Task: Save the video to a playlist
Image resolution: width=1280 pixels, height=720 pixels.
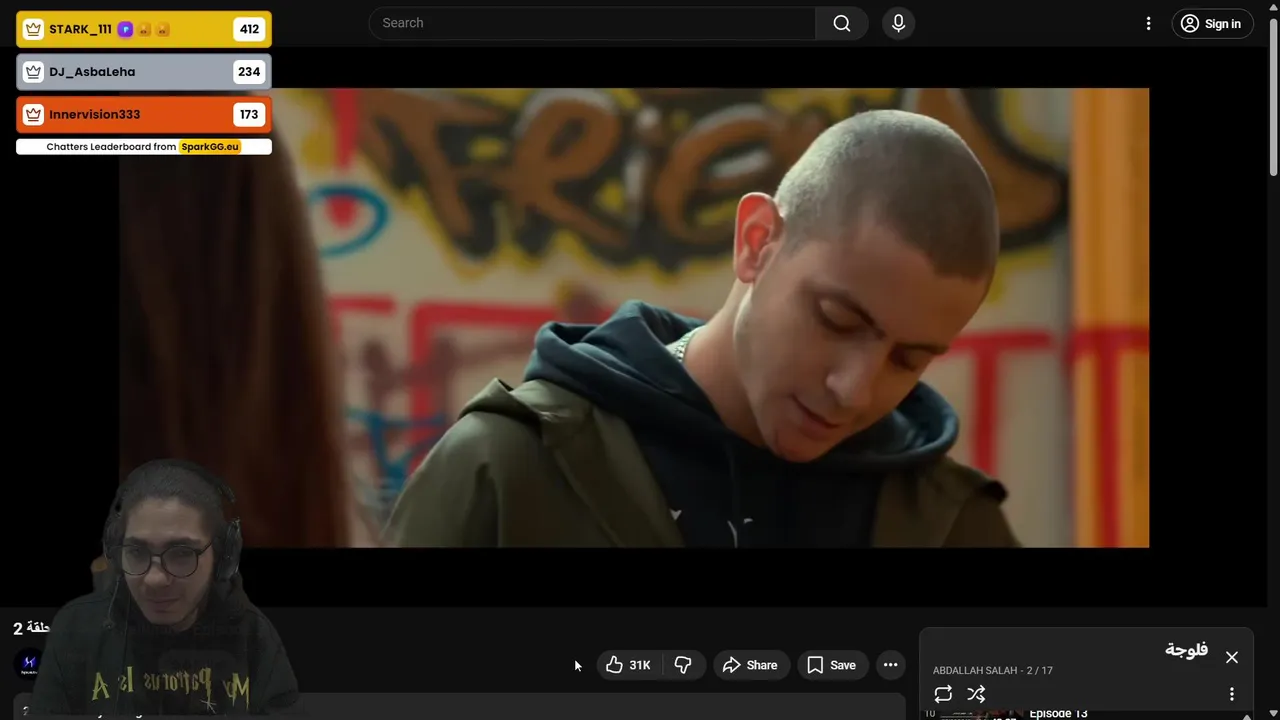Action: pyautogui.click(x=831, y=665)
